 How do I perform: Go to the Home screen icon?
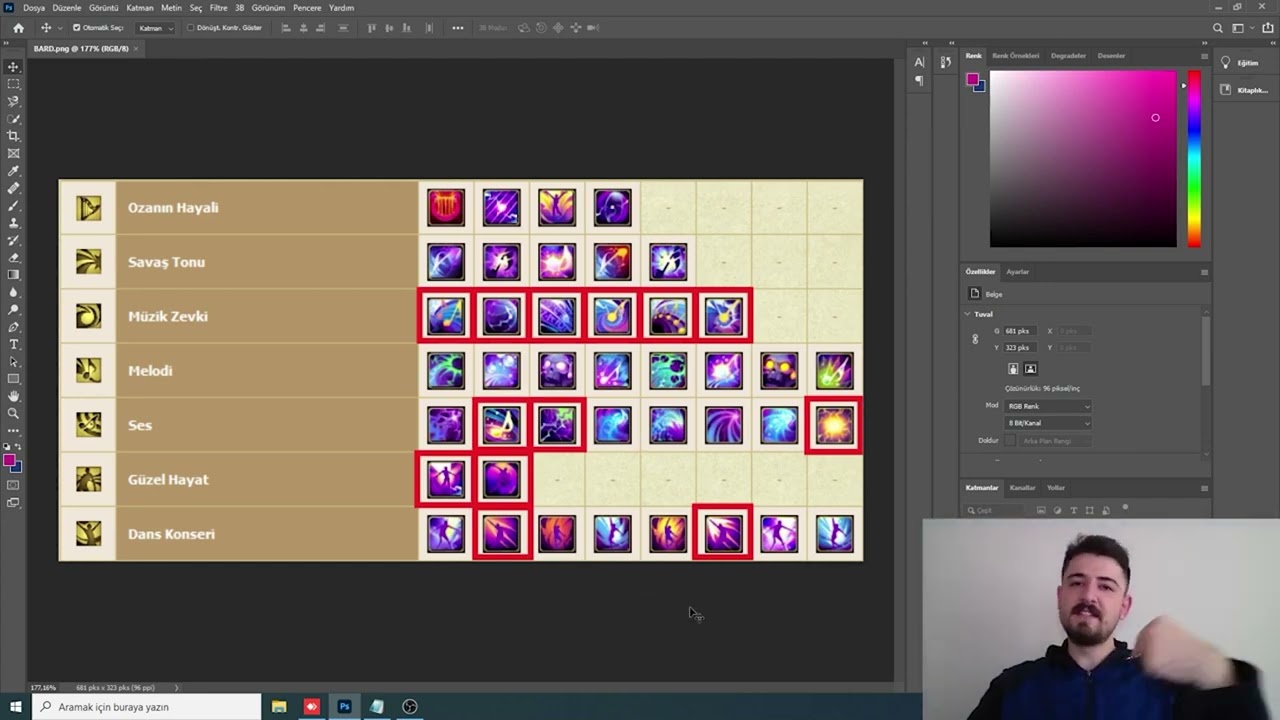pos(18,28)
